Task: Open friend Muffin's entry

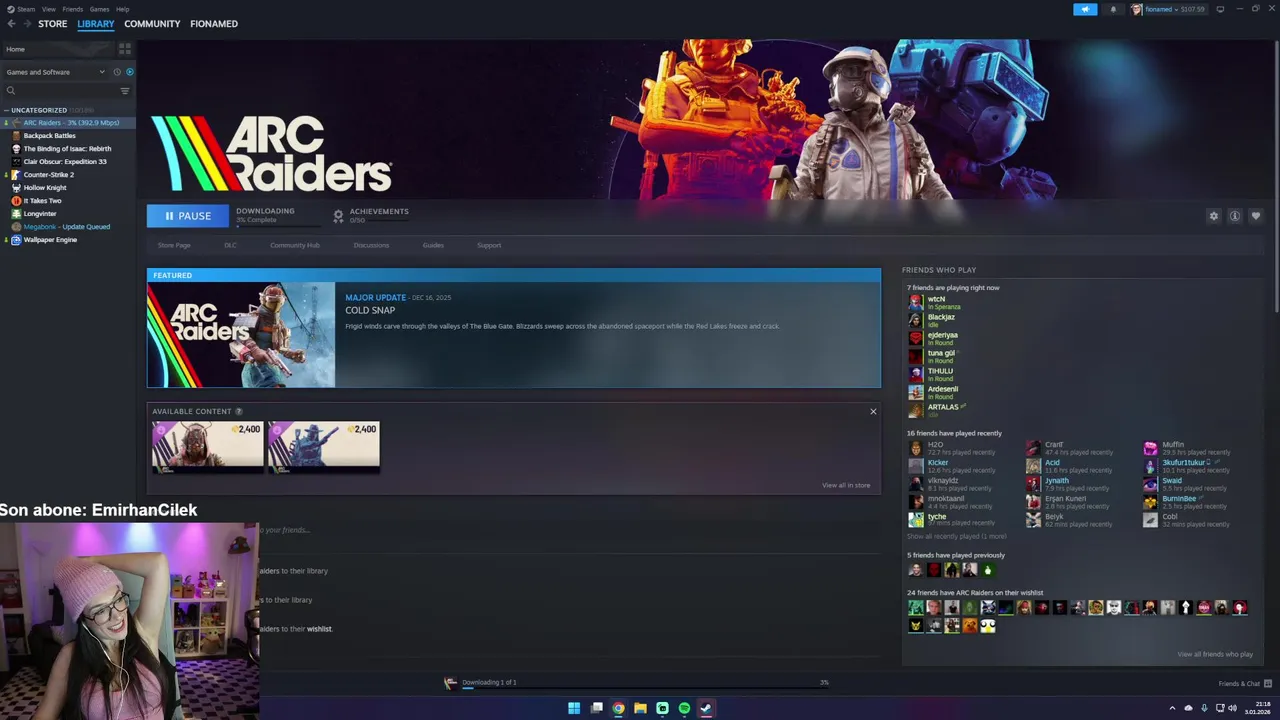Action: point(1173,445)
